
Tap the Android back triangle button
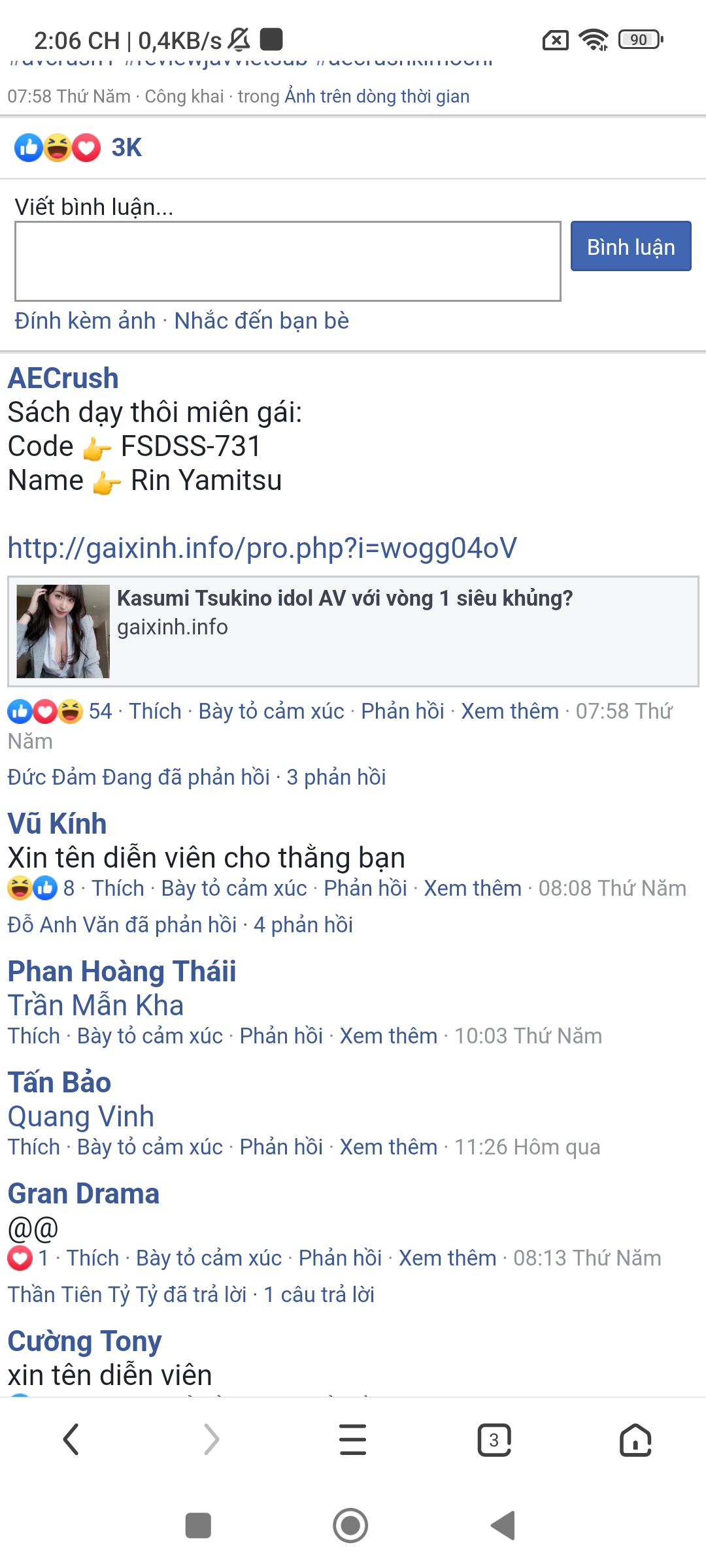[503, 1526]
